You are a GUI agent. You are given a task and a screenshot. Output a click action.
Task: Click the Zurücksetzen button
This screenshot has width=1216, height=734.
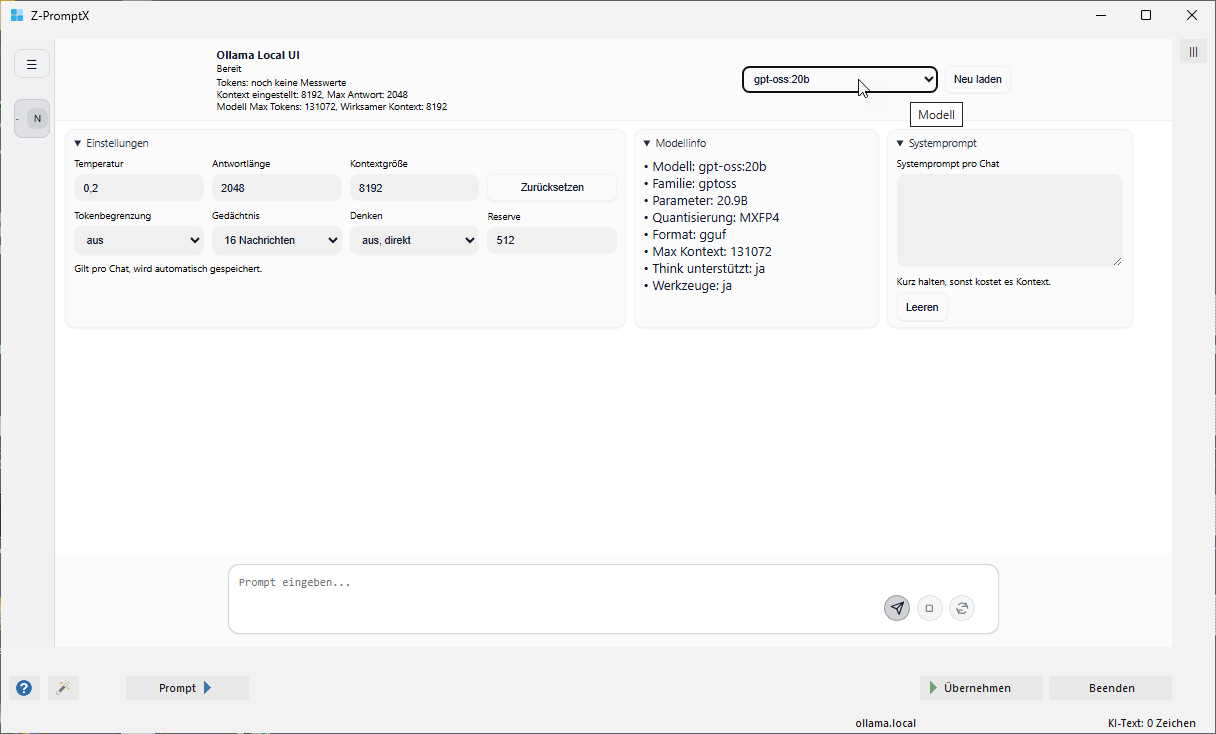click(551, 187)
